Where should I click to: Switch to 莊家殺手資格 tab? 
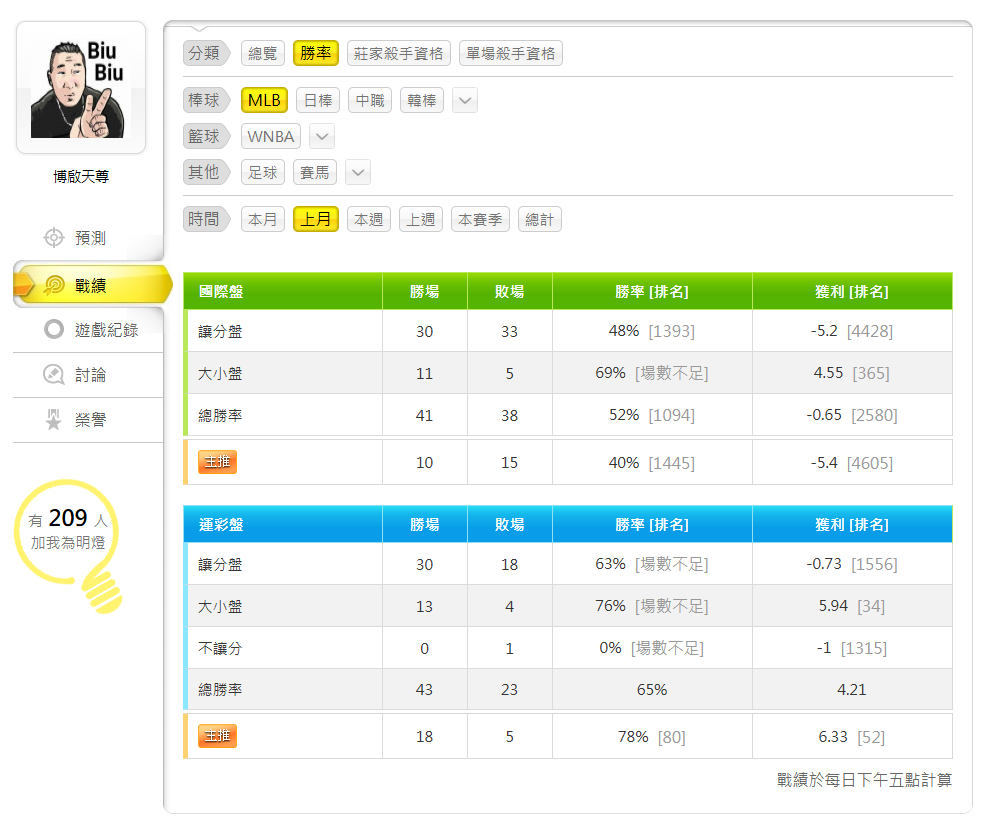pyautogui.click(x=399, y=53)
